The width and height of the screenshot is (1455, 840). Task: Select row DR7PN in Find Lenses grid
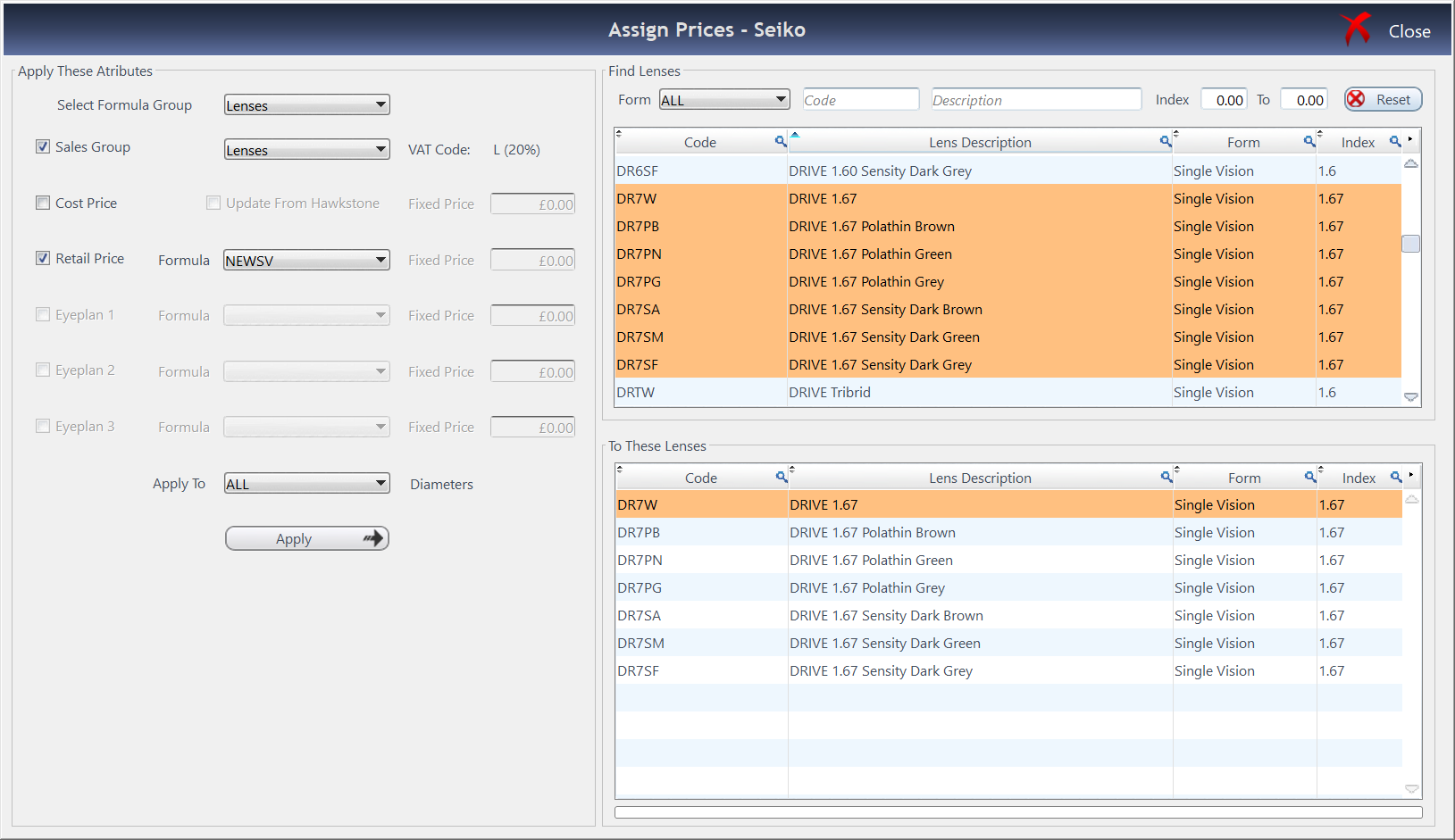pyautogui.click(x=1008, y=254)
